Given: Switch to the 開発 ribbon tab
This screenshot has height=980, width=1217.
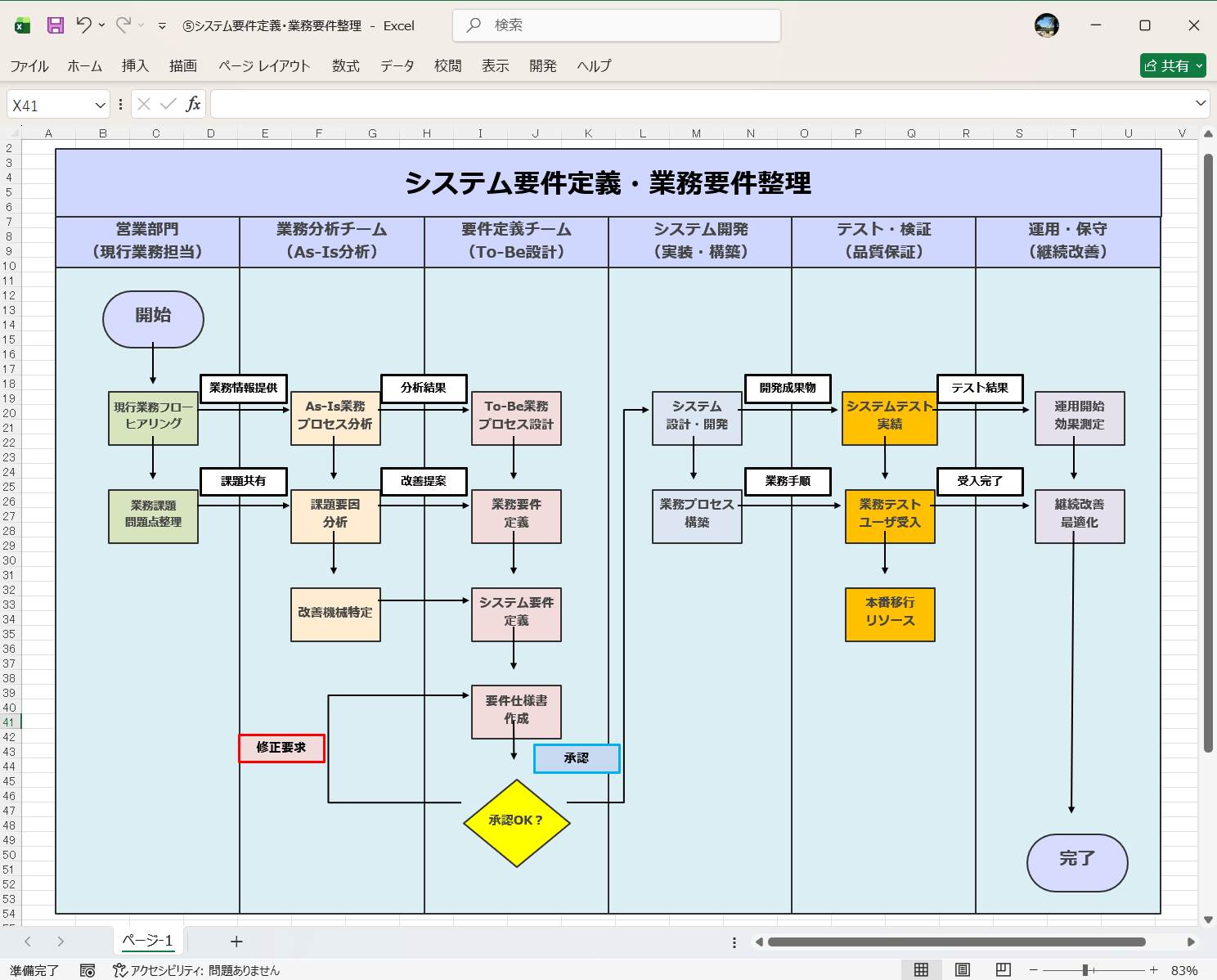Looking at the screenshot, I should pyautogui.click(x=542, y=66).
